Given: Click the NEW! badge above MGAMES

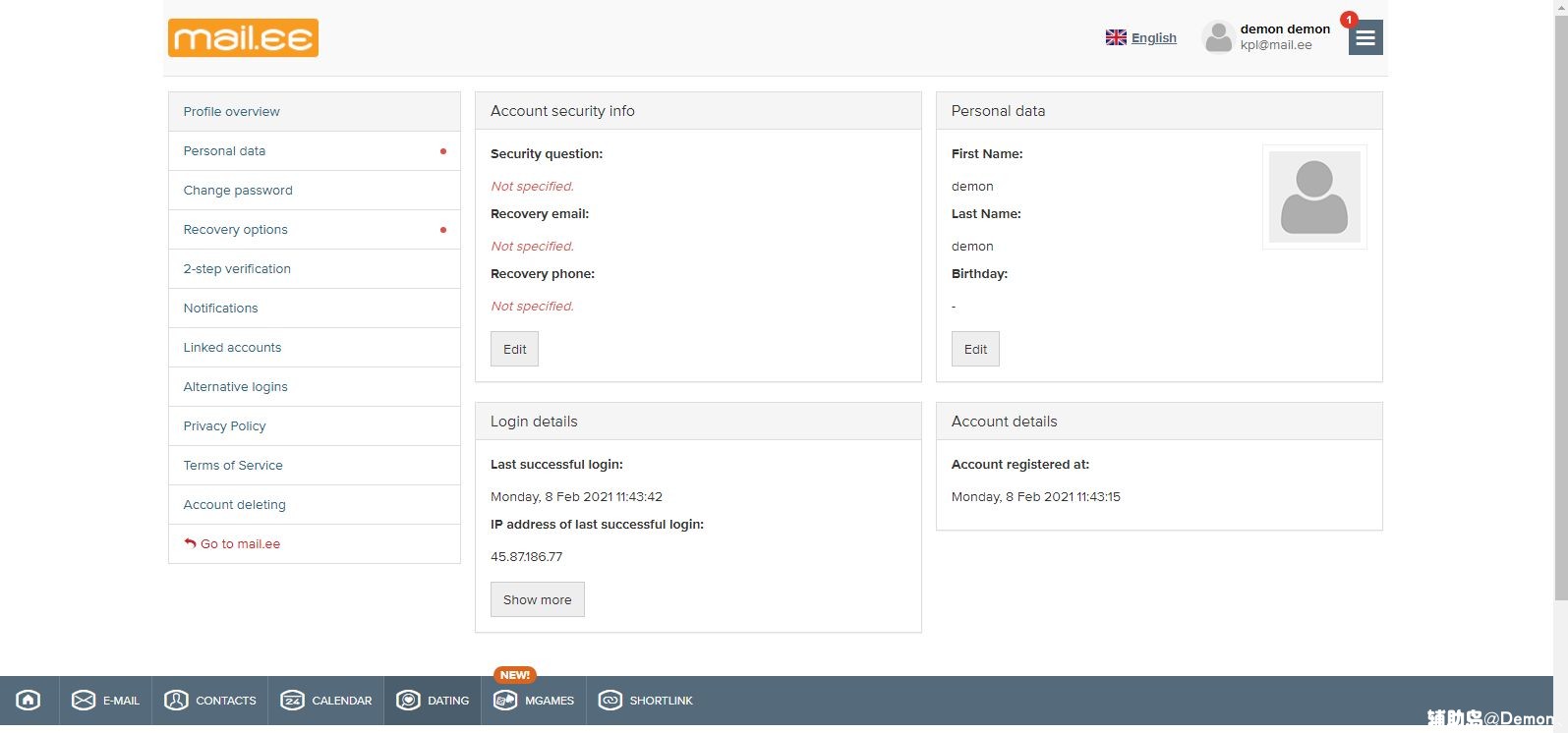Looking at the screenshot, I should (x=515, y=675).
